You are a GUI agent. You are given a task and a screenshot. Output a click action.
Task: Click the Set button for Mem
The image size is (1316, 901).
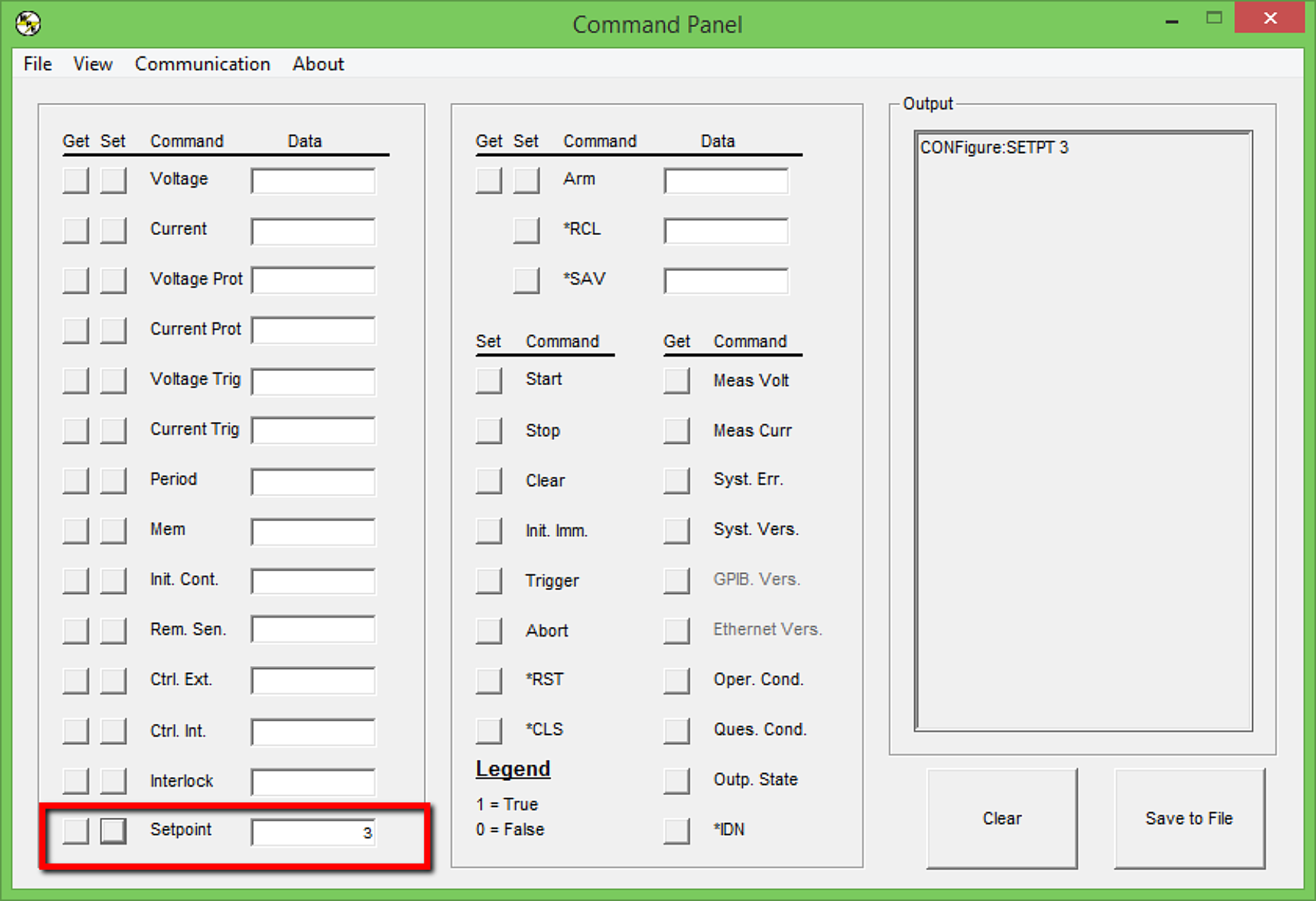[113, 531]
